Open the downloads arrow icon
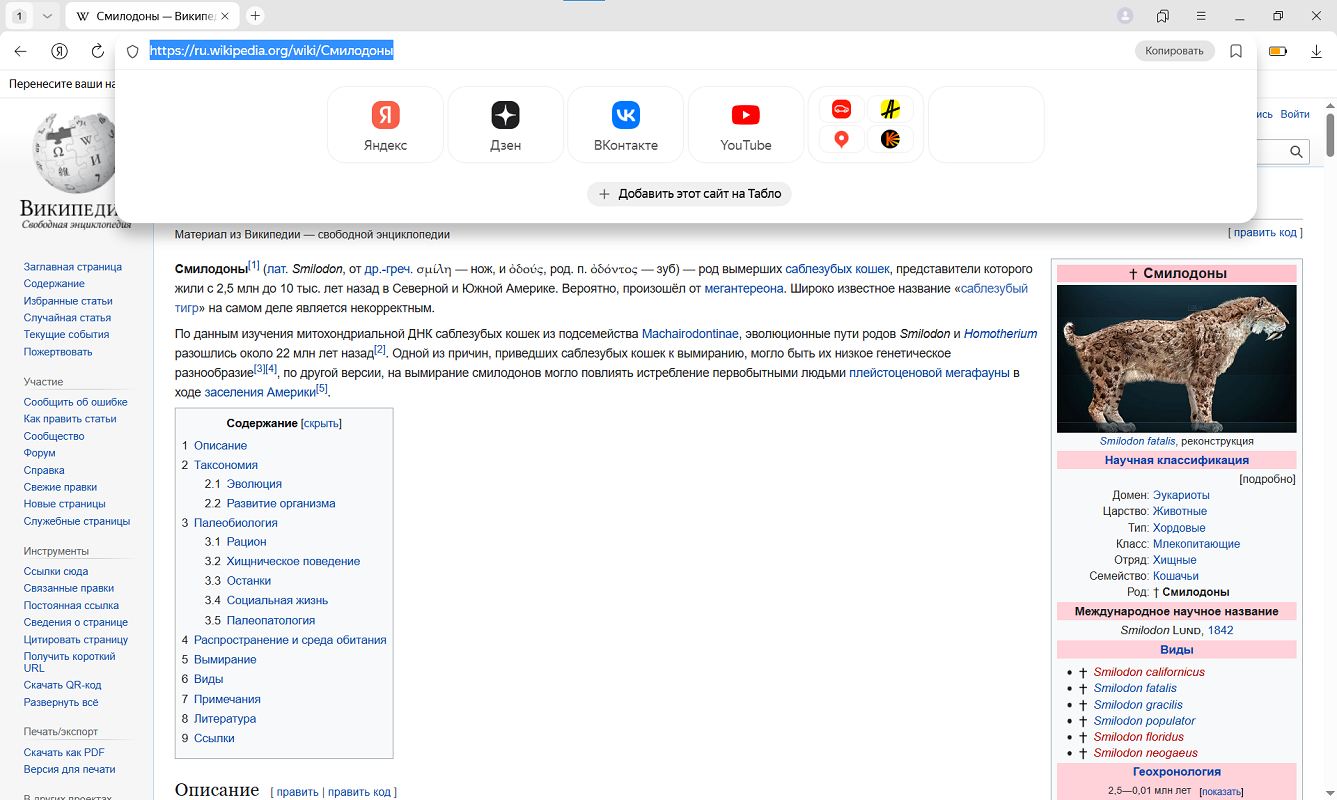This screenshot has height=800, width=1337. pos(1316,51)
